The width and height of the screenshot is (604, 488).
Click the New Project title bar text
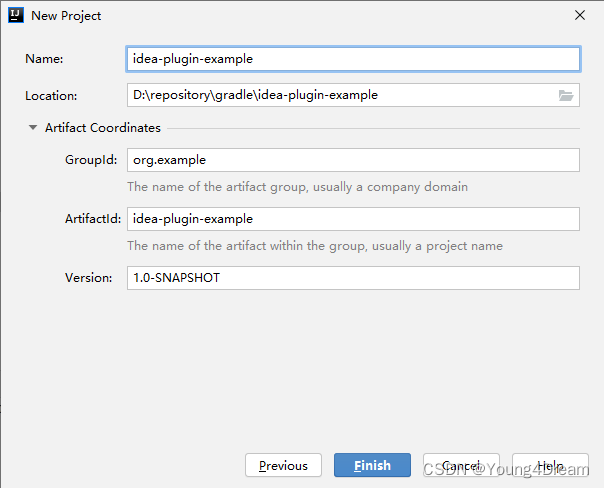pyautogui.click(x=66, y=15)
